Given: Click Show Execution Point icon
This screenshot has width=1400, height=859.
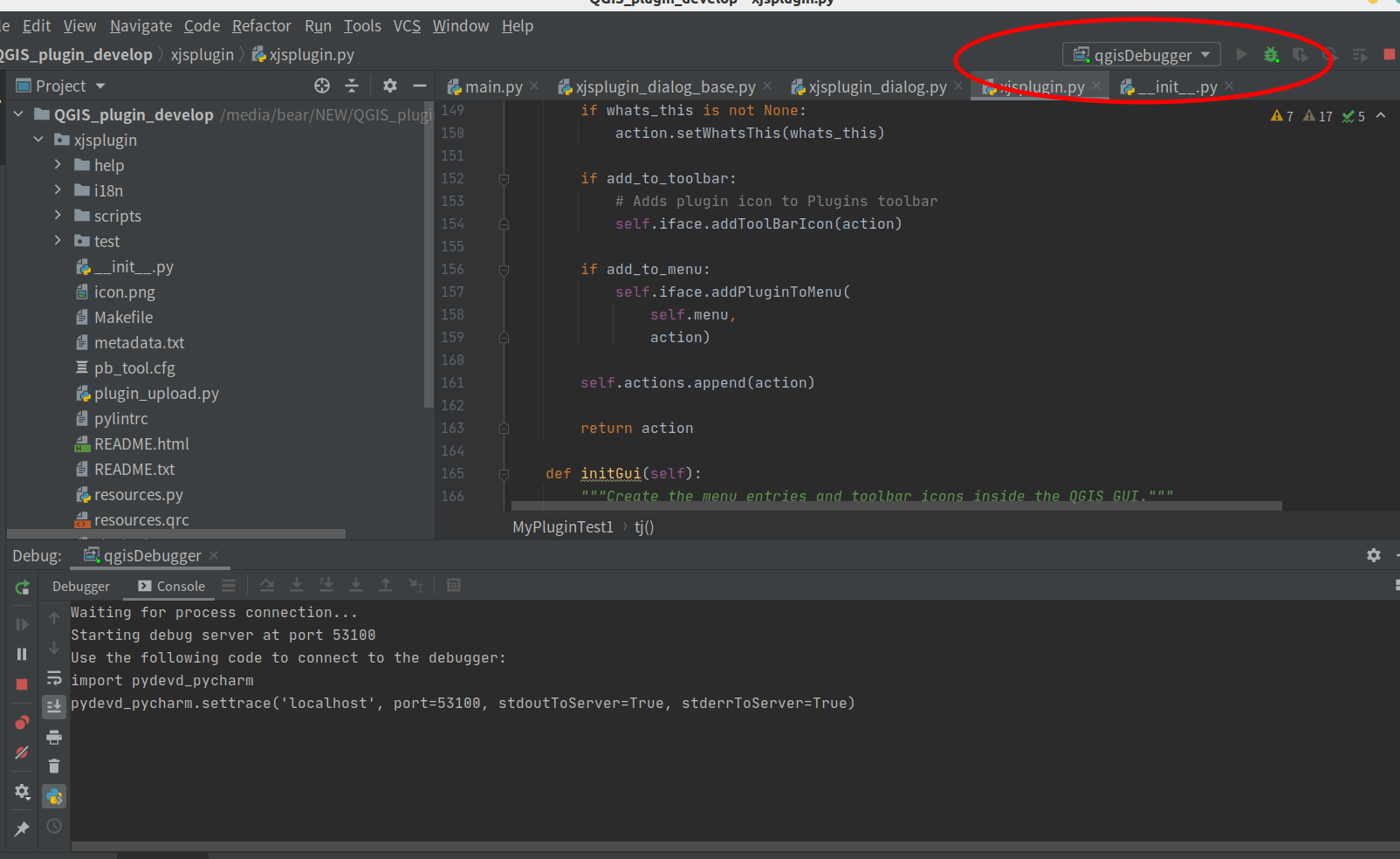Looking at the screenshot, I should click(229, 586).
